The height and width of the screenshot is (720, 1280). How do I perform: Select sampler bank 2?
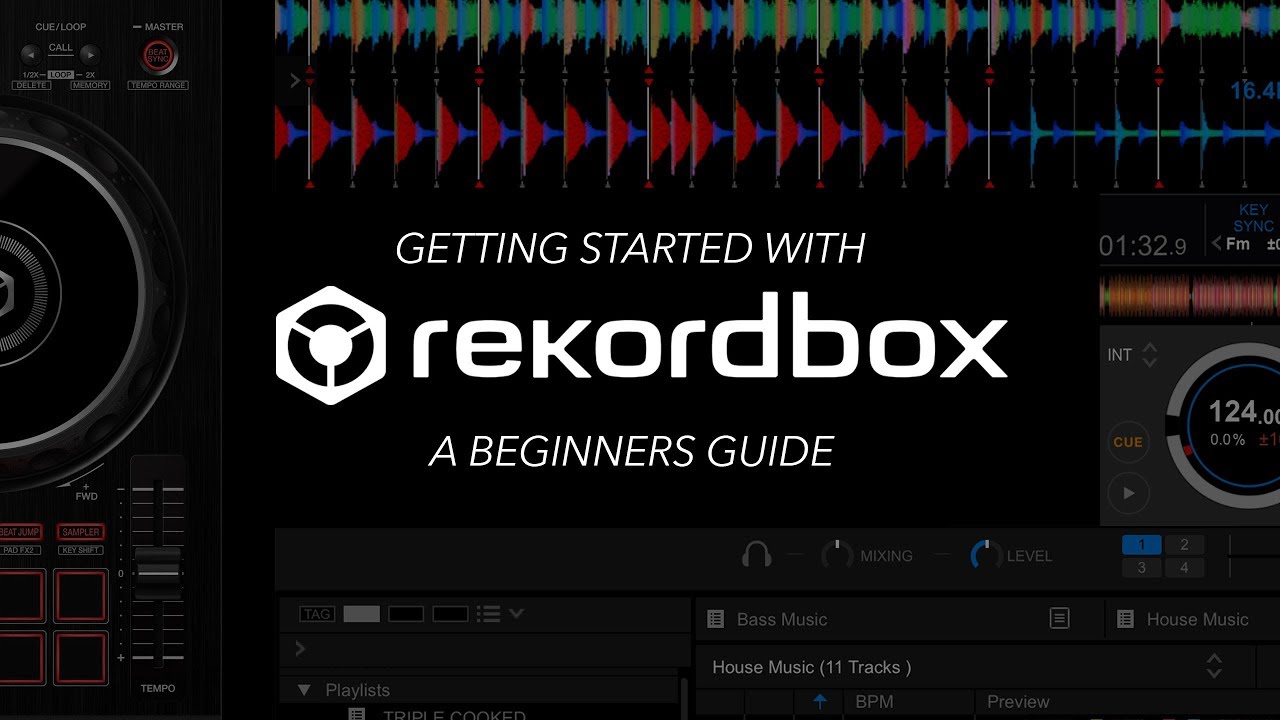tap(1184, 544)
